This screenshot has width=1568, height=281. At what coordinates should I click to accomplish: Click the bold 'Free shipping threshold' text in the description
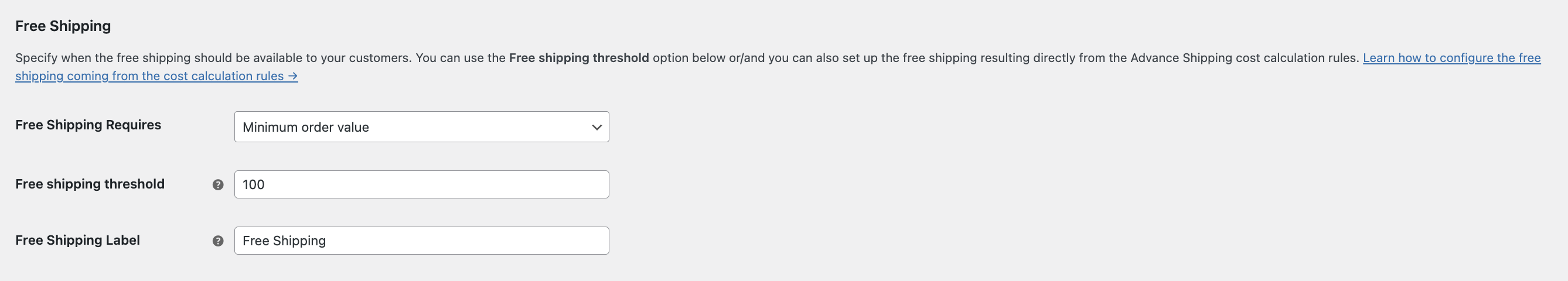pyautogui.click(x=579, y=58)
